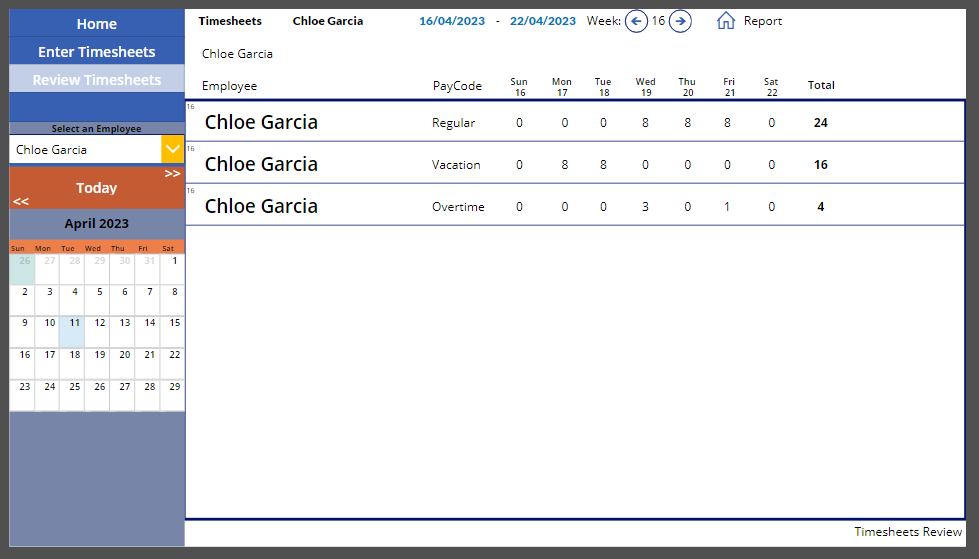Click Chloe Garcia in Overtime row
Image resolution: width=979 pixels, height=559 pixels.
[261, 206]
